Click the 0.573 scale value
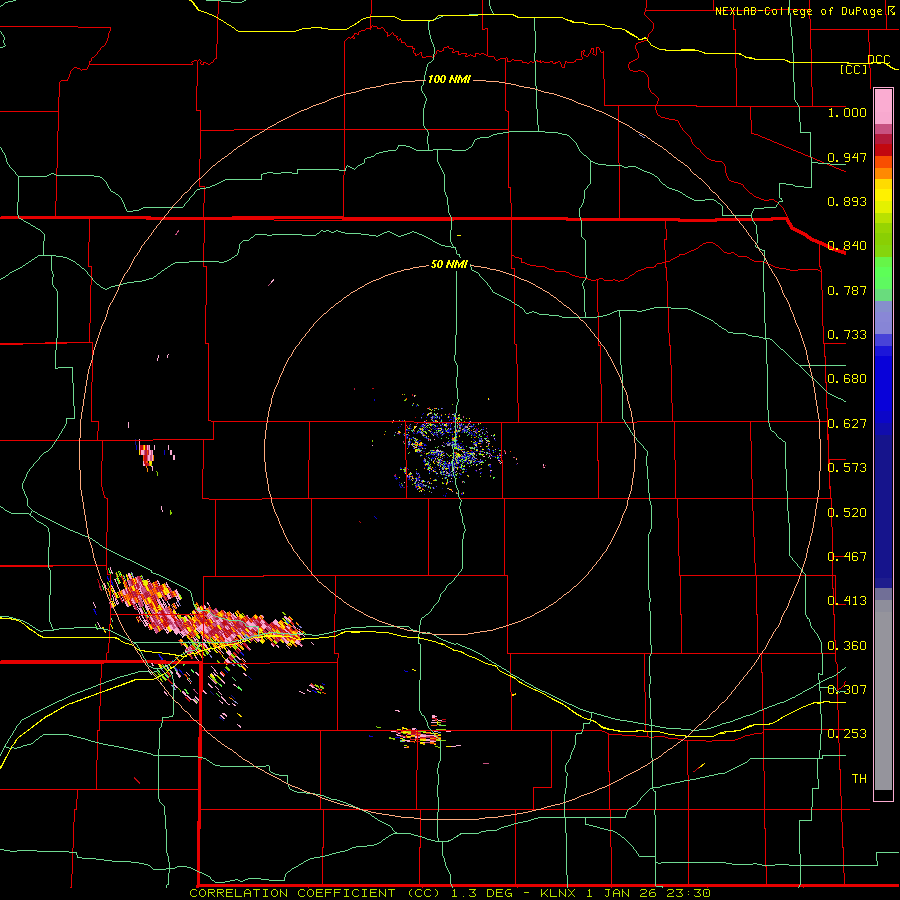This screenshot has height=900, width=900. click(847, 468)
